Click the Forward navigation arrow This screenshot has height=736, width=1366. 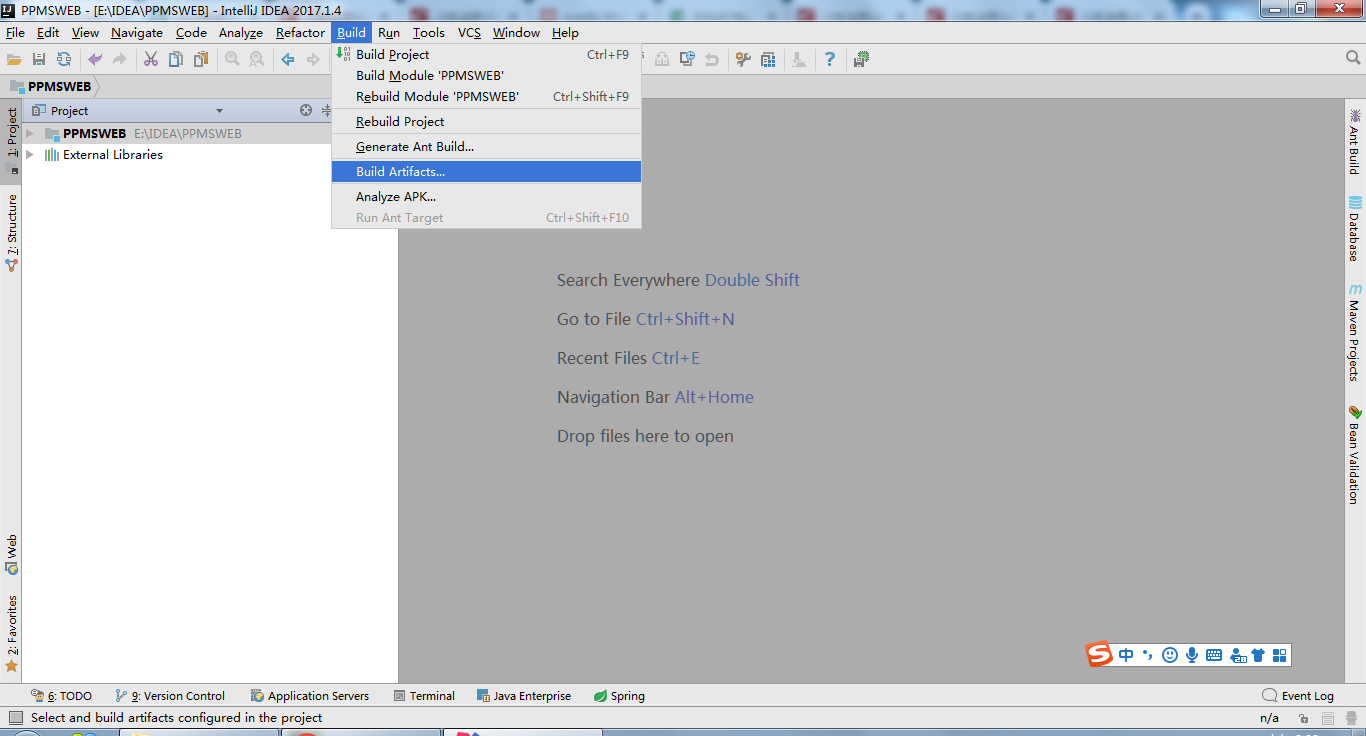point(313,60)
